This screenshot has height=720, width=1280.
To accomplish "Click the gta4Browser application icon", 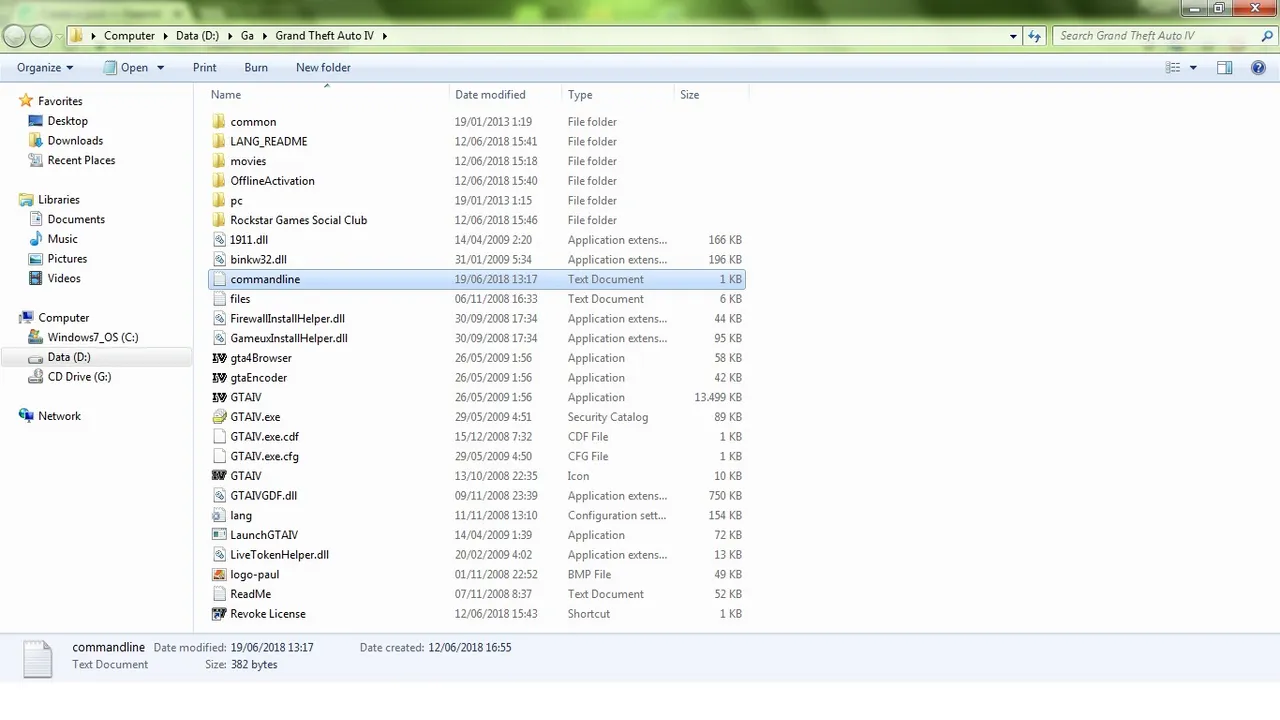I will point(220,358).
